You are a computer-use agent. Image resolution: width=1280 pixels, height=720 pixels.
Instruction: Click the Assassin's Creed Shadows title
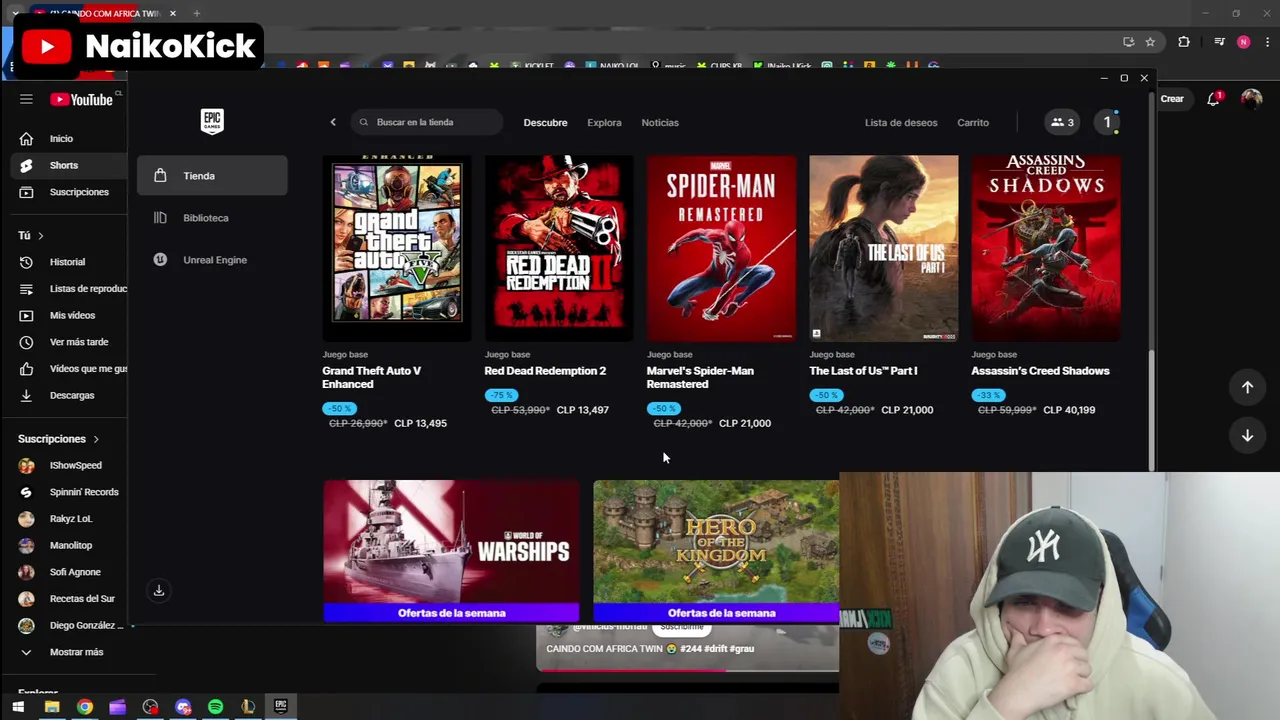(x=1040, y=371)
